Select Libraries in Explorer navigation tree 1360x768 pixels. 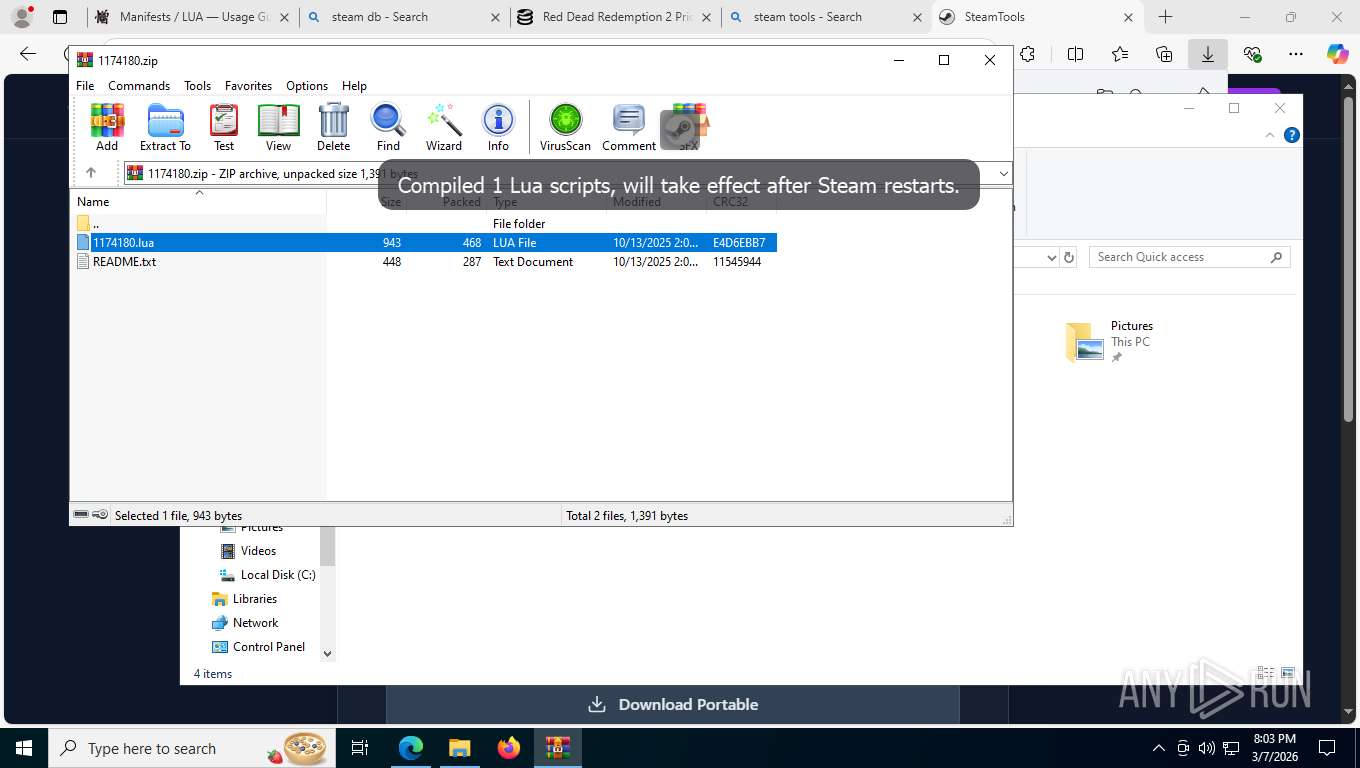[x=245, y=599]
